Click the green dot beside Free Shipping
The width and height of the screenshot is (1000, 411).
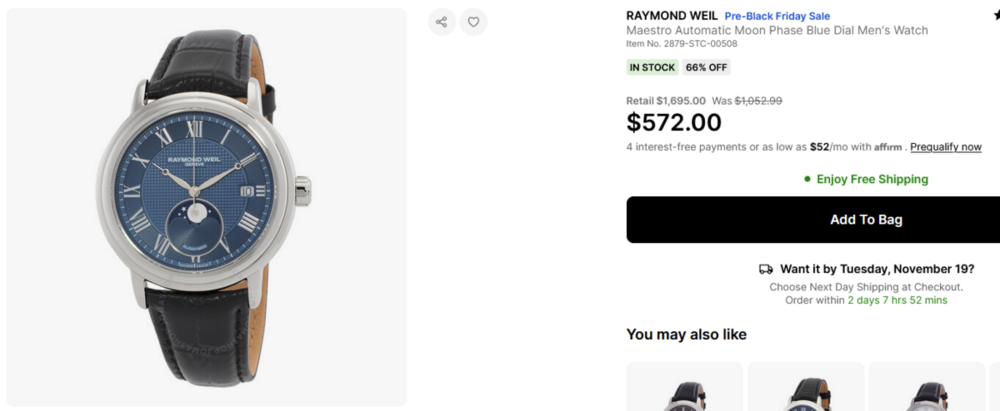point(807,179)
